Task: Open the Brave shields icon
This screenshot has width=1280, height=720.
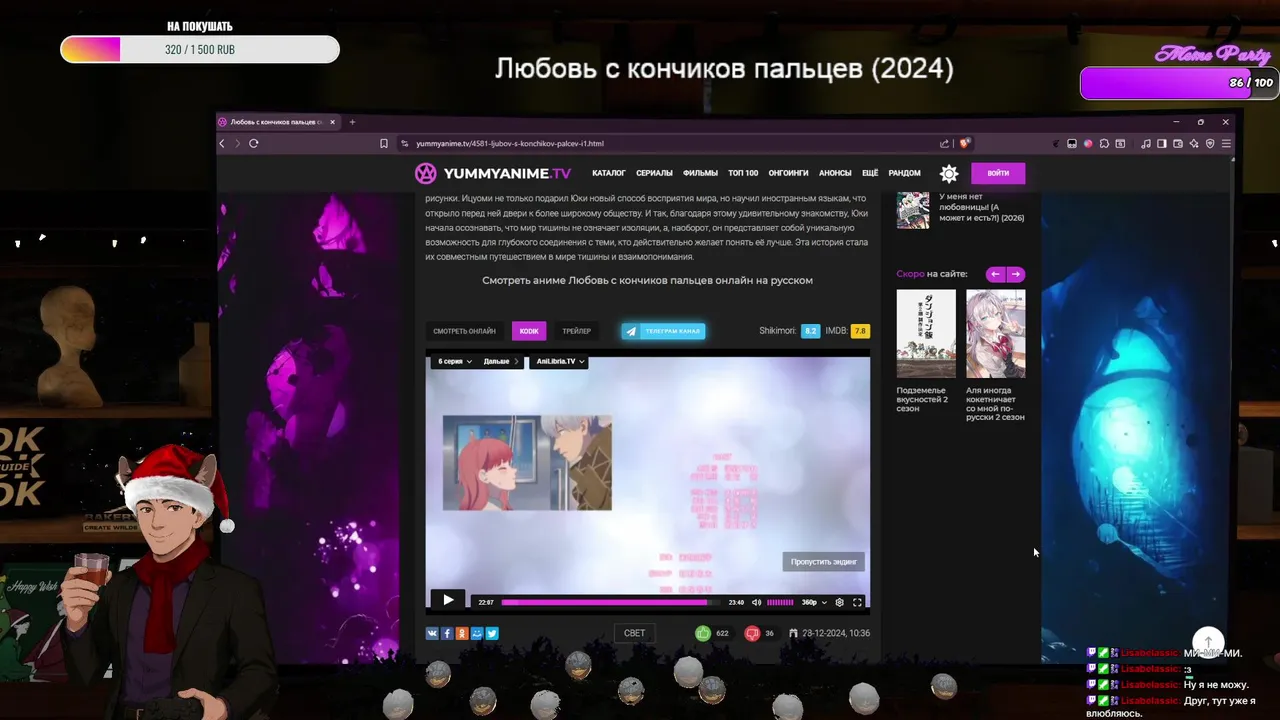Action: point(965,143)
